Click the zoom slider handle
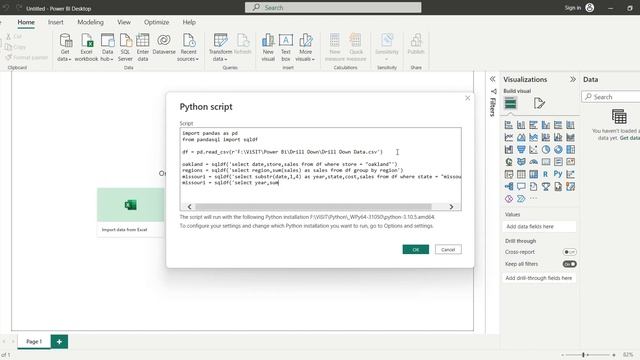The image size is (640, 360). tap(583, 355)
